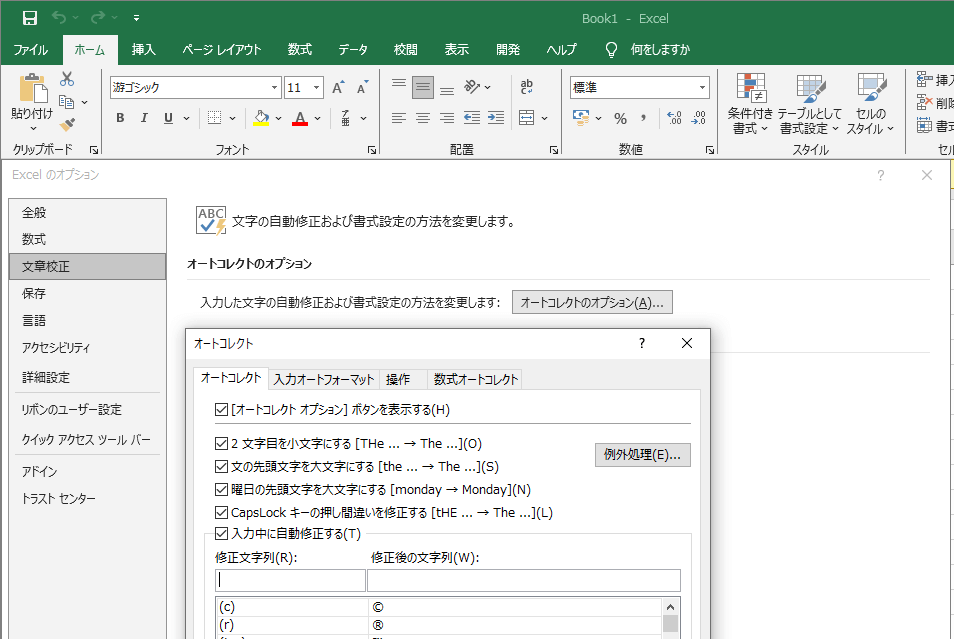Image resolution: width=954 pixels, height=639 pixels.
Task: Toggle the capitalize names of days checkbox
Action: [x=222, y=490]
